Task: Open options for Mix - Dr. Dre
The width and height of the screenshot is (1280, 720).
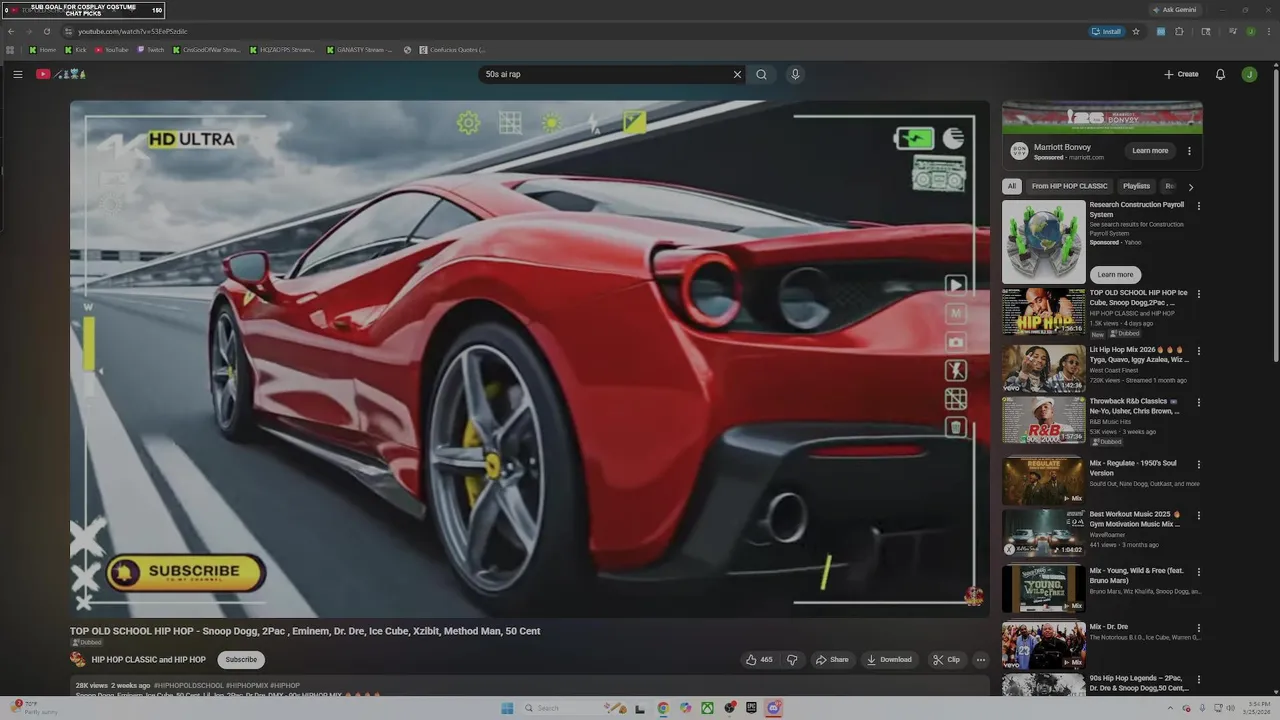Action: pyautogui.click(x=1199, y=628)
